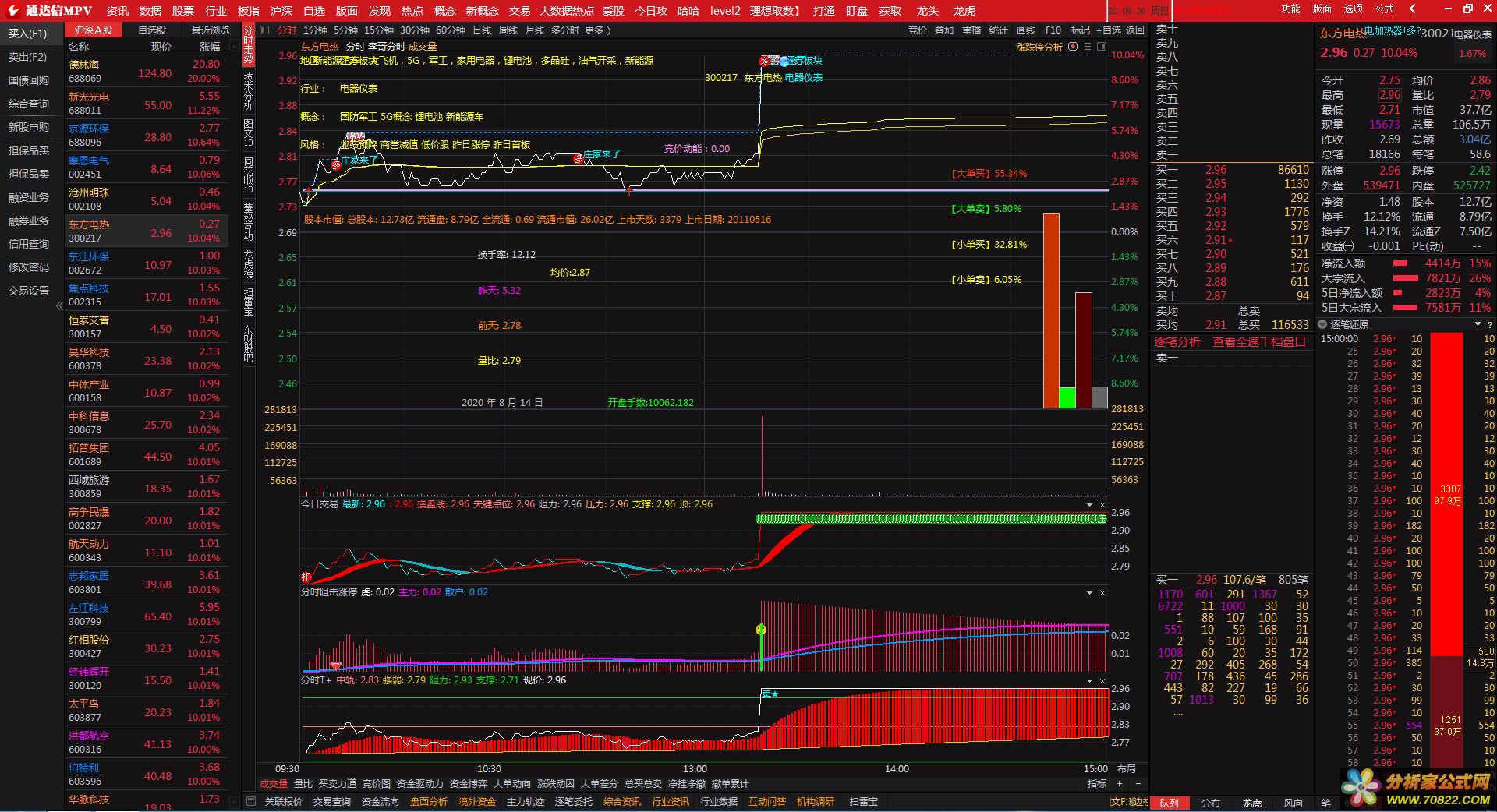Open 盘面分析 bottom tab
This screenshot has height=812, width=1497.
coord(429,801)
